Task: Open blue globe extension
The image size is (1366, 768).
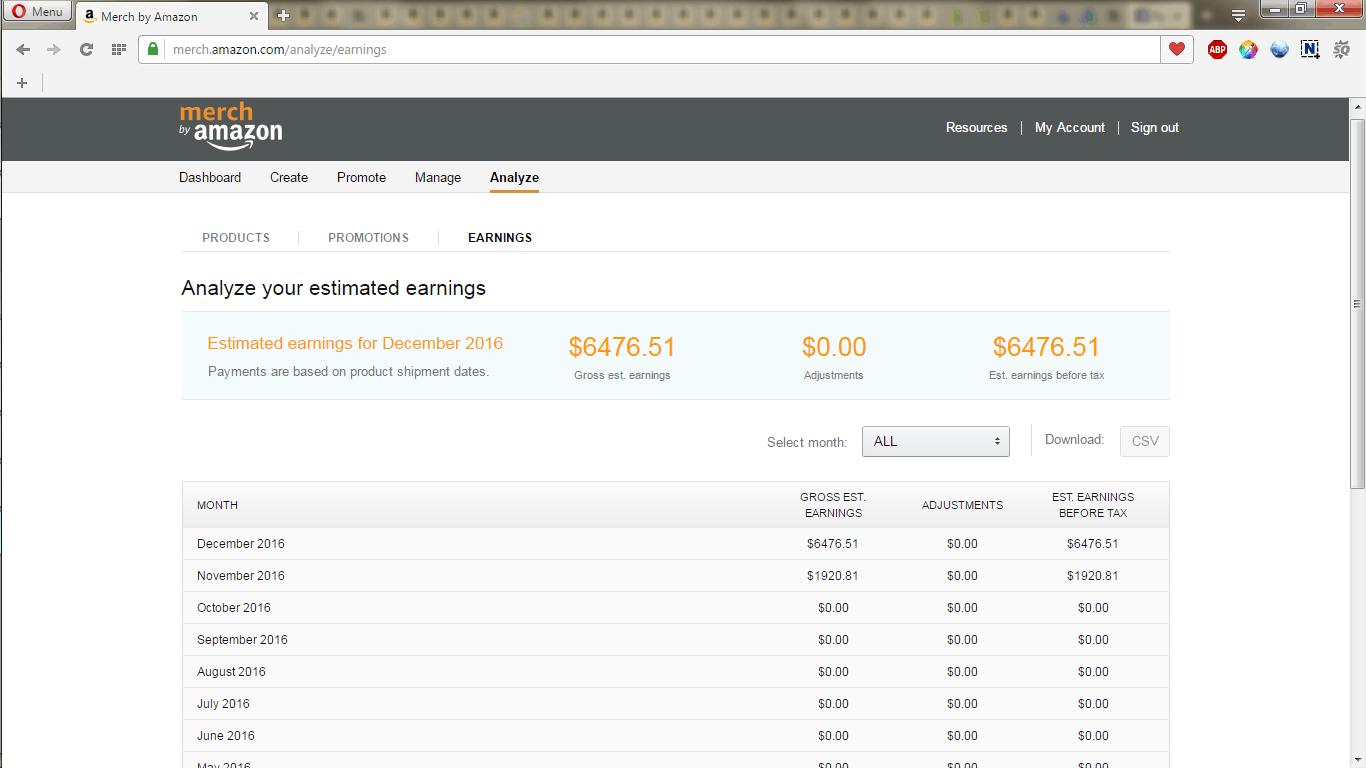Action: click(1279, 49)
